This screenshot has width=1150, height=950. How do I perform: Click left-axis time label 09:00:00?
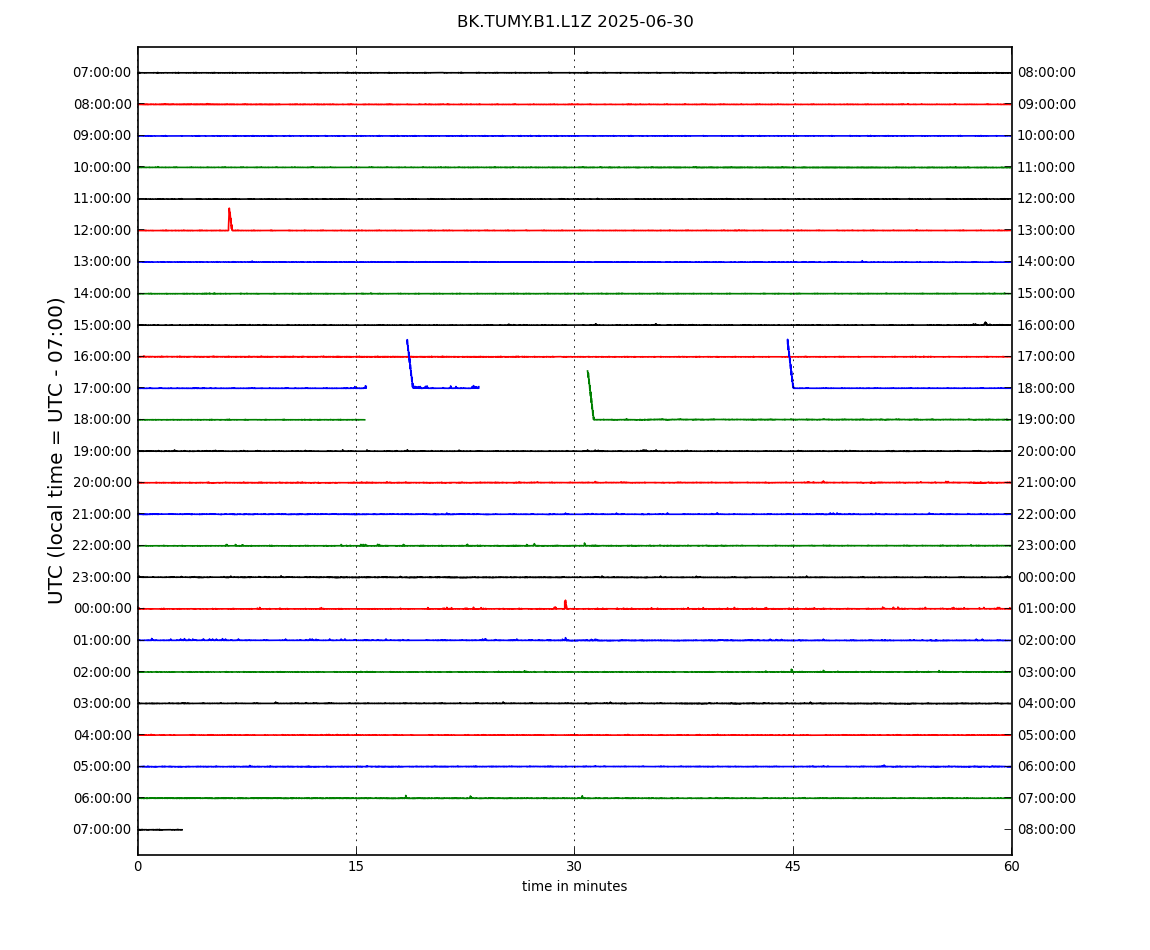pos(103,136)
